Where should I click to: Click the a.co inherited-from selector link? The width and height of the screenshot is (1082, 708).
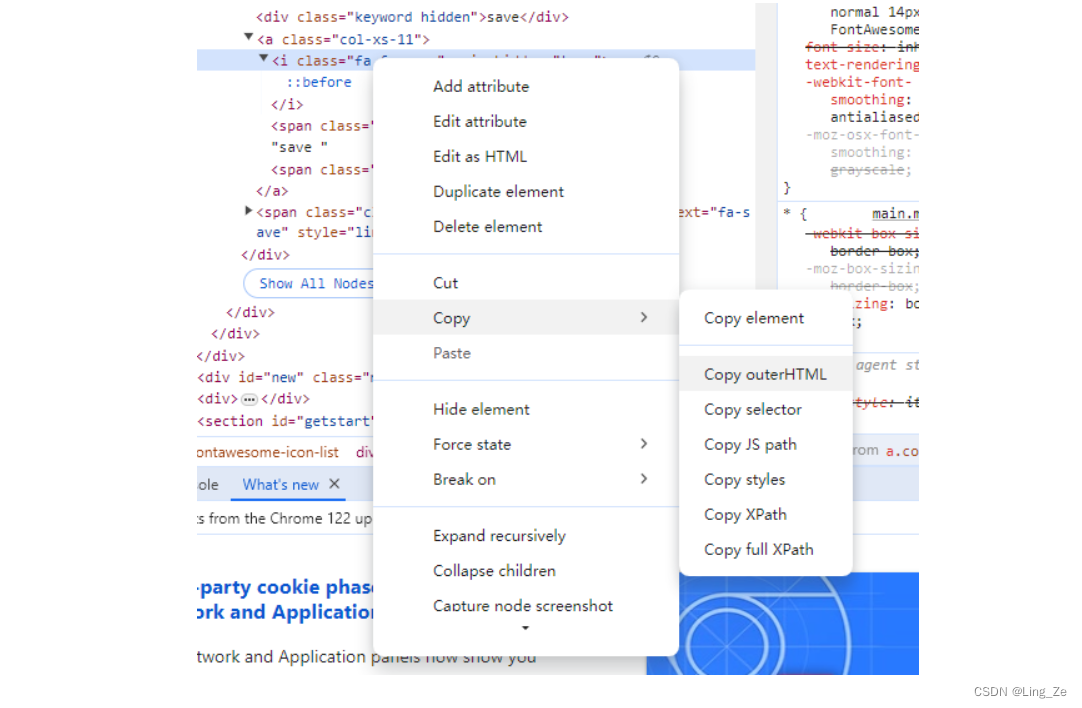(902, 451)
